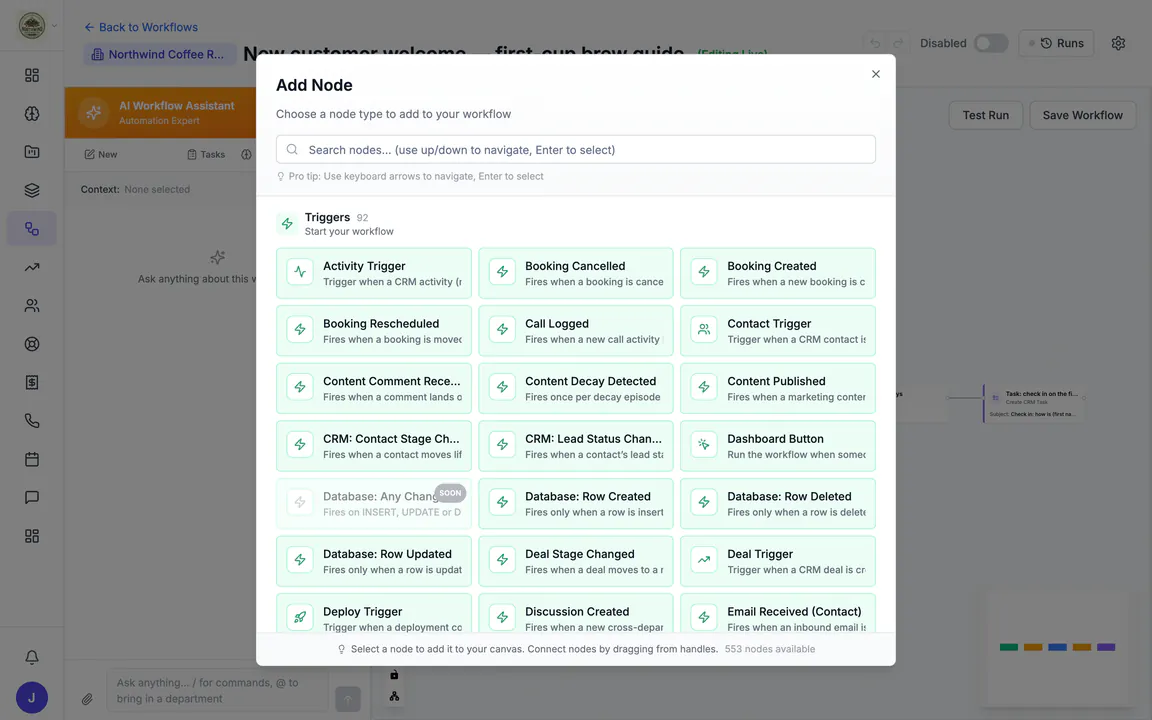Viewport: 1152px width, 720px height.
Task: Pick the Deal Trigger node
Action: pos(777,561)
